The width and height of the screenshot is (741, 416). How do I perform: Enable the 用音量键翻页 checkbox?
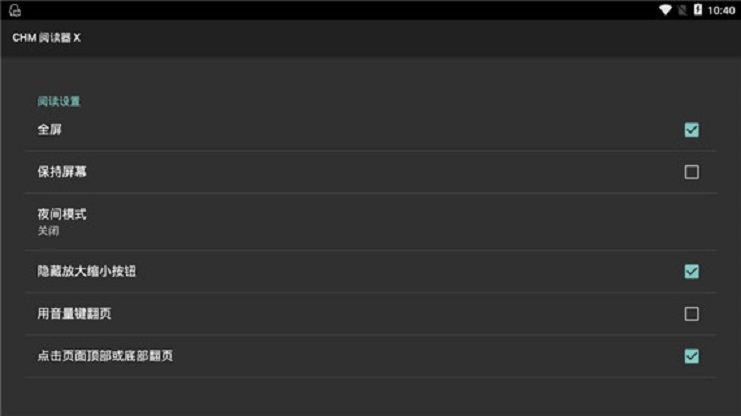(691, 314)
